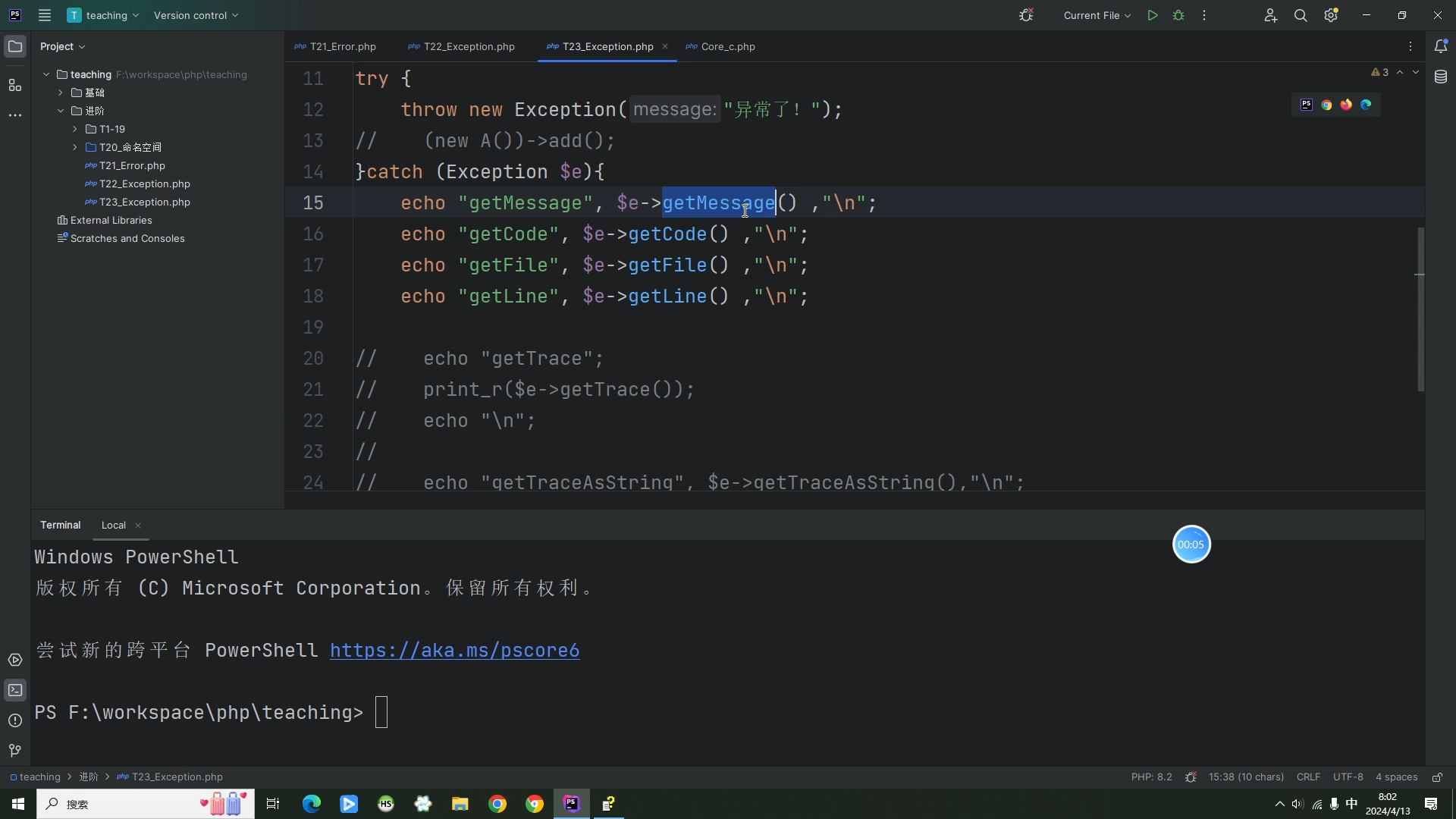
Task: Expand the T1-19 folder
Action: click(75, 129)
